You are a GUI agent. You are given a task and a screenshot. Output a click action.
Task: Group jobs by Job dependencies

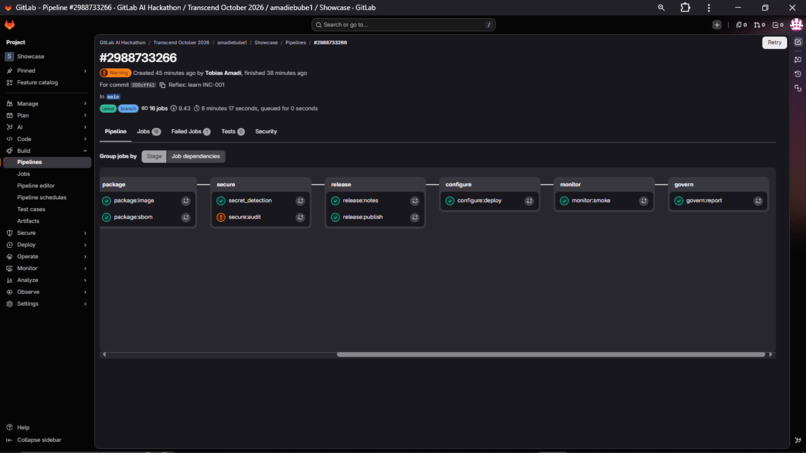[196, 156]
